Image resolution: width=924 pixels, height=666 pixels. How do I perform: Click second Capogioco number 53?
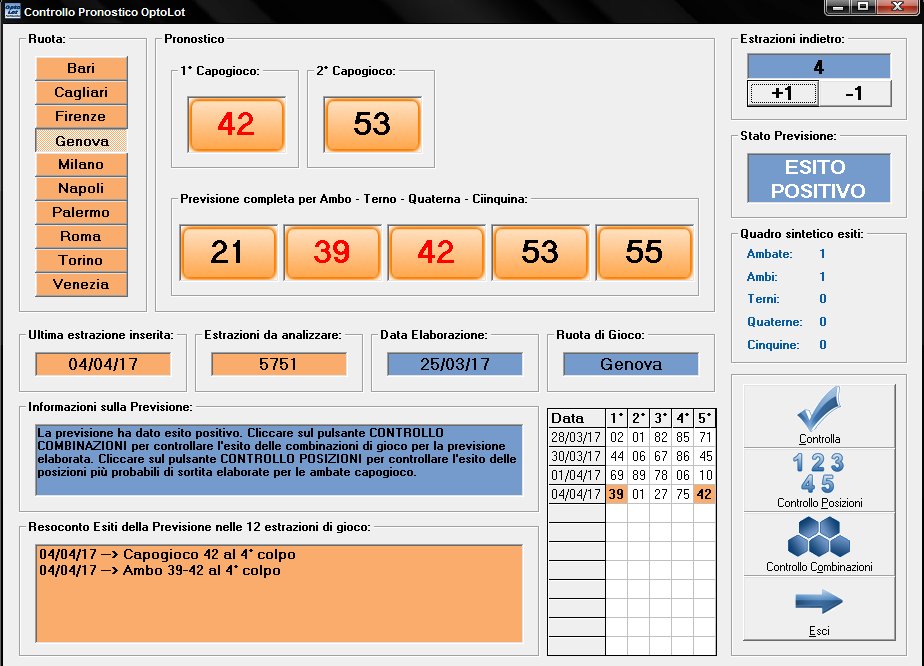372,124
